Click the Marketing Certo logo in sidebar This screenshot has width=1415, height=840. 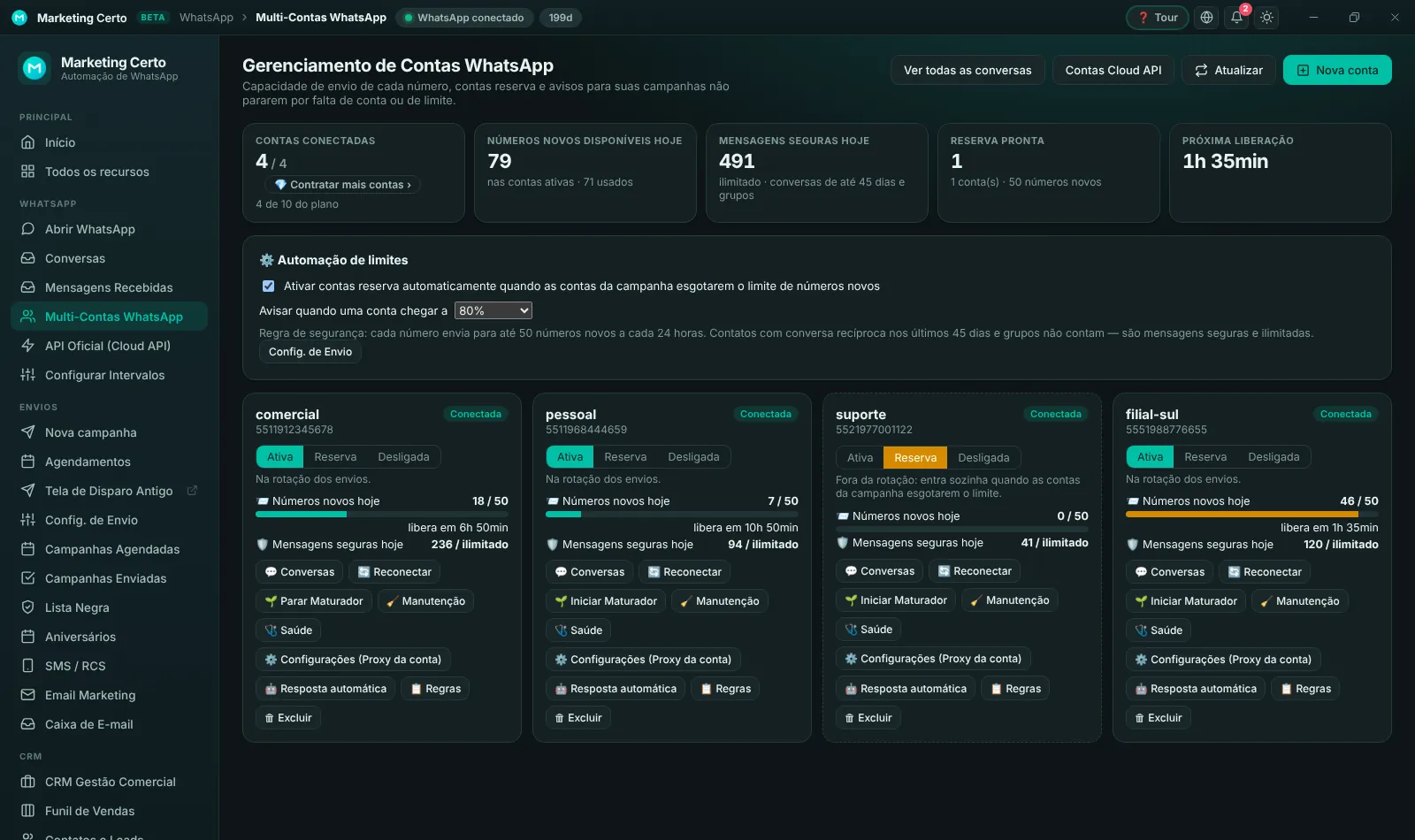pyautogui.click(x=34, y=68)
